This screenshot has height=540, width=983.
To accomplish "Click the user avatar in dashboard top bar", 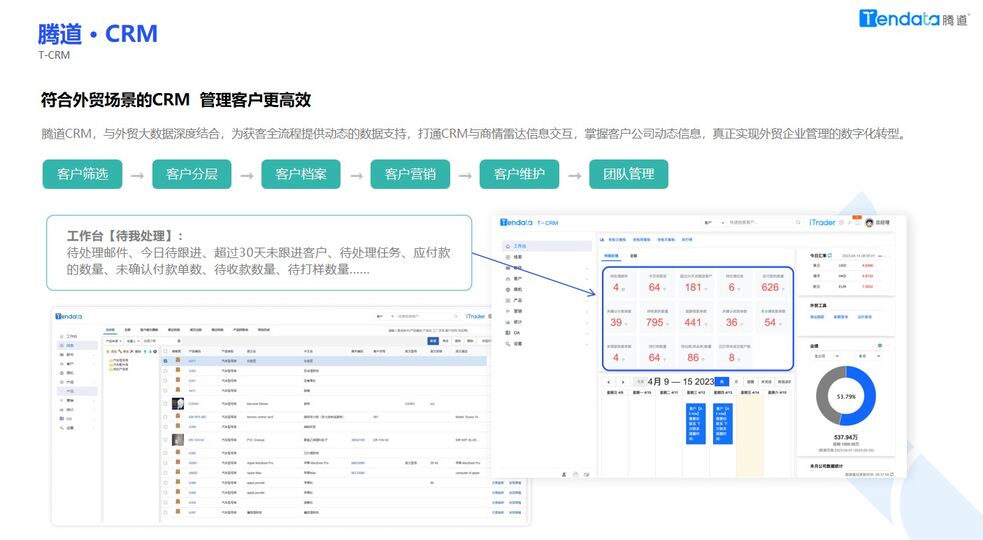I will click(870, 223).
